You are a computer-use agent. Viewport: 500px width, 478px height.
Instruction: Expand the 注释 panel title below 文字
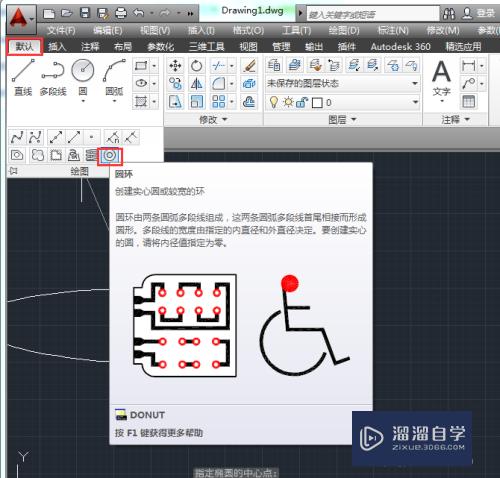[x=455, y=119]
